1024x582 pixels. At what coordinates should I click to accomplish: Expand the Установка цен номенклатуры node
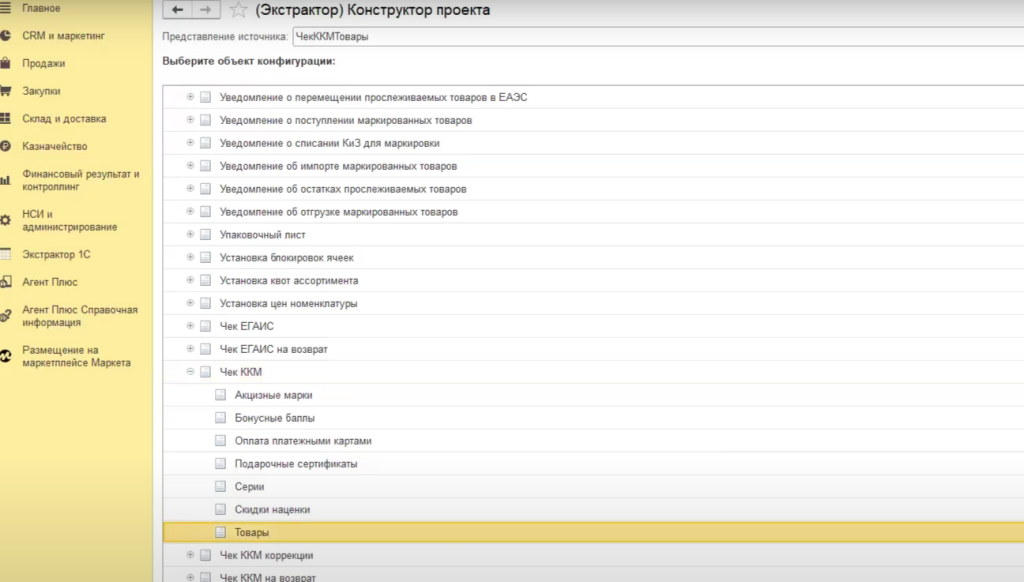[190, 303]
